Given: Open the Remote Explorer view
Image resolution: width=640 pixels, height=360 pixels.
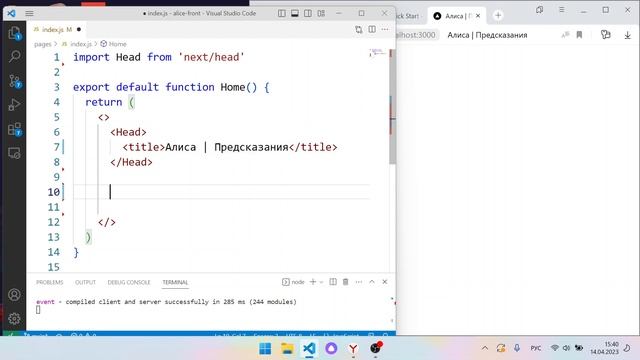Looking at the screenshot, I should 15,153.
